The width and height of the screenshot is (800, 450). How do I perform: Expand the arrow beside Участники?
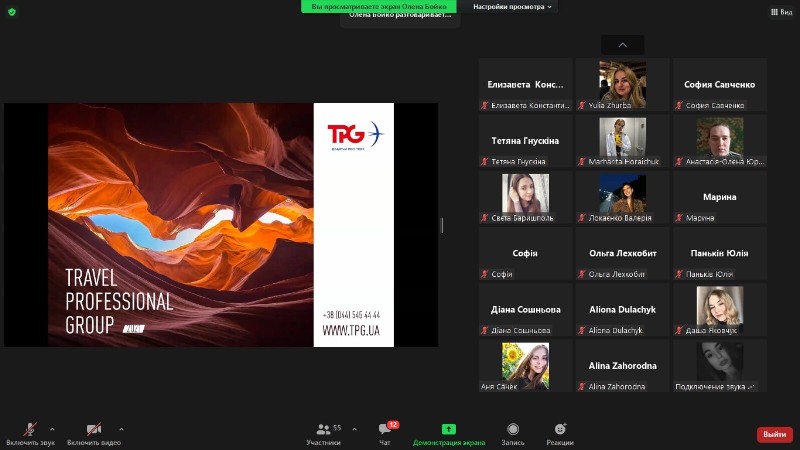point(355,430)
